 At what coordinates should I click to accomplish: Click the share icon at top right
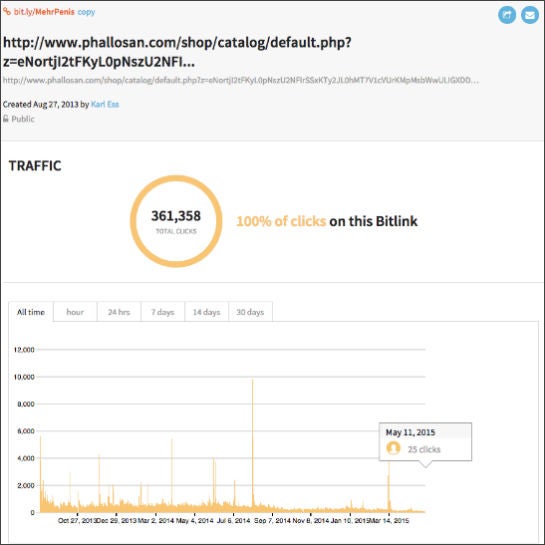[x=507, y=15]
